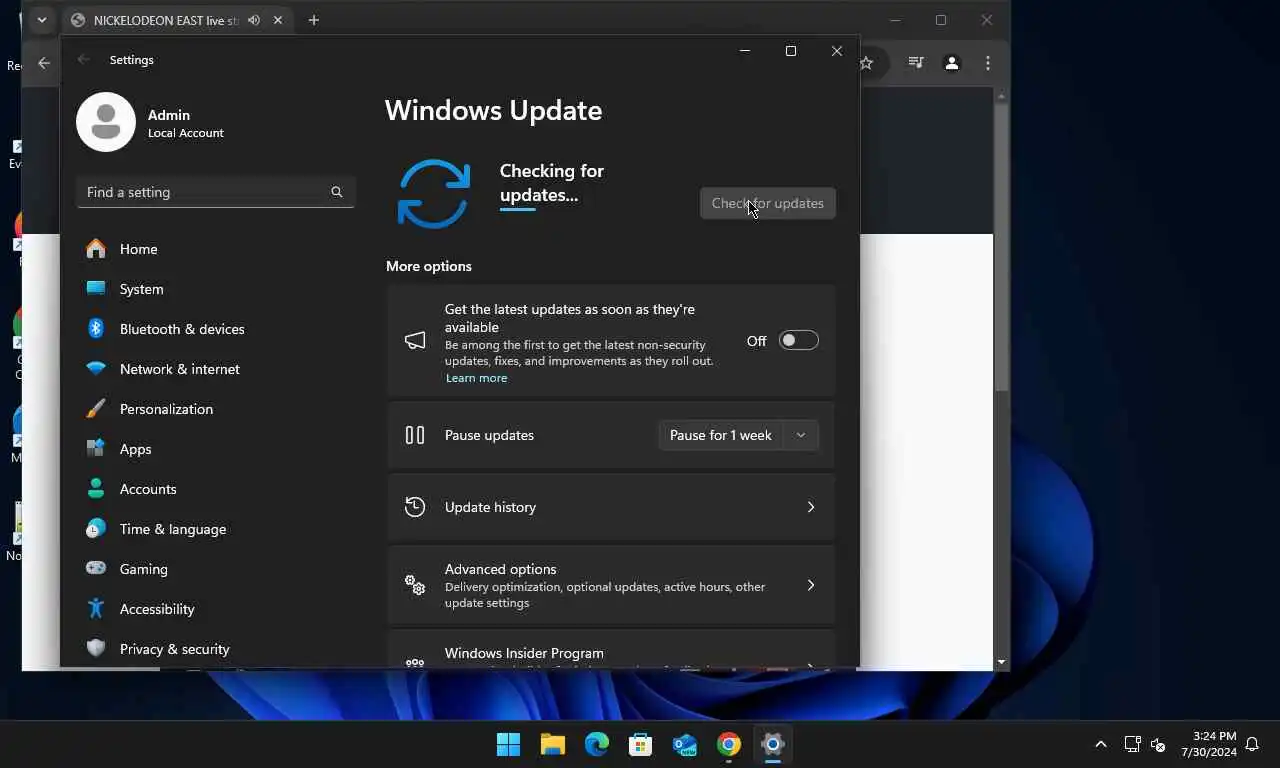Image resolution: width=1280 pixels, height=768 pixels.
Task: Click the pause icon beside Pause updates
Action: tap(415, 435)
